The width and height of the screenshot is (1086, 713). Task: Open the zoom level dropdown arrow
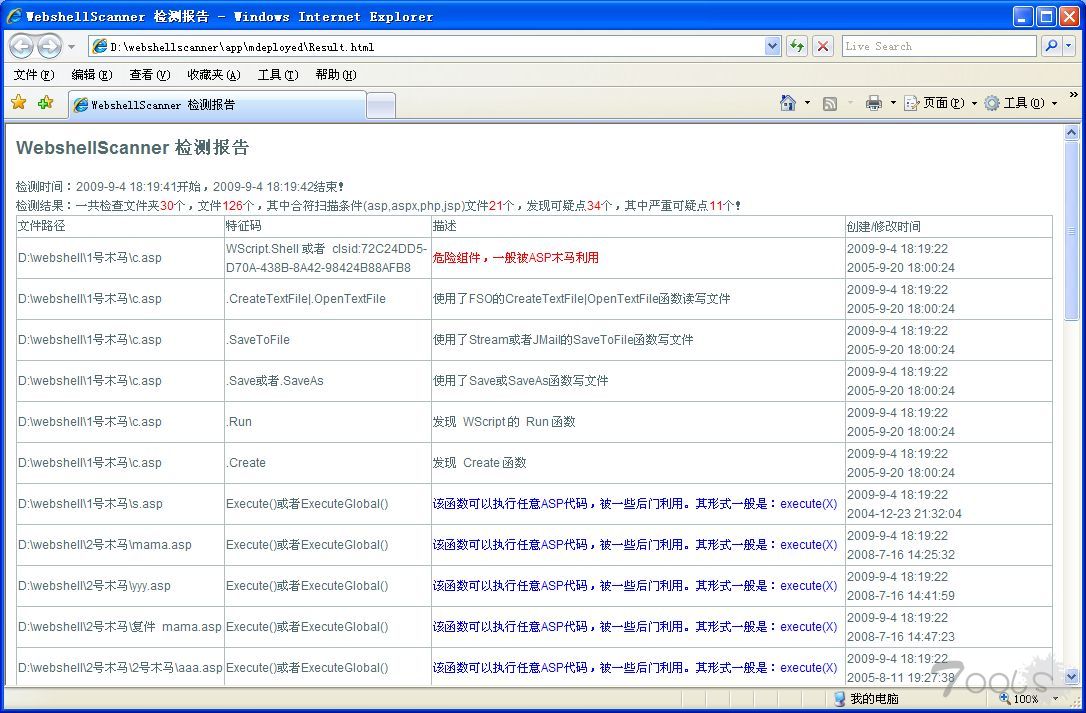(1055, 698)
